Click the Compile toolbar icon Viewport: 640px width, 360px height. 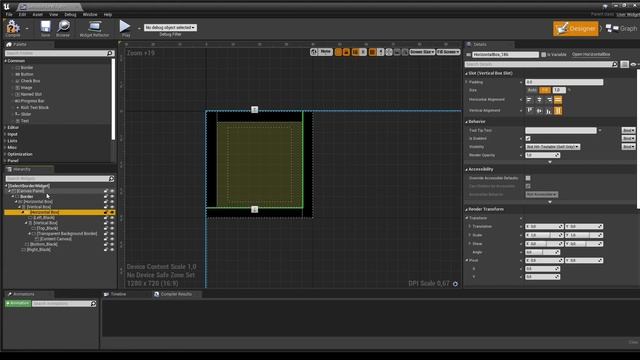(13, 28)
